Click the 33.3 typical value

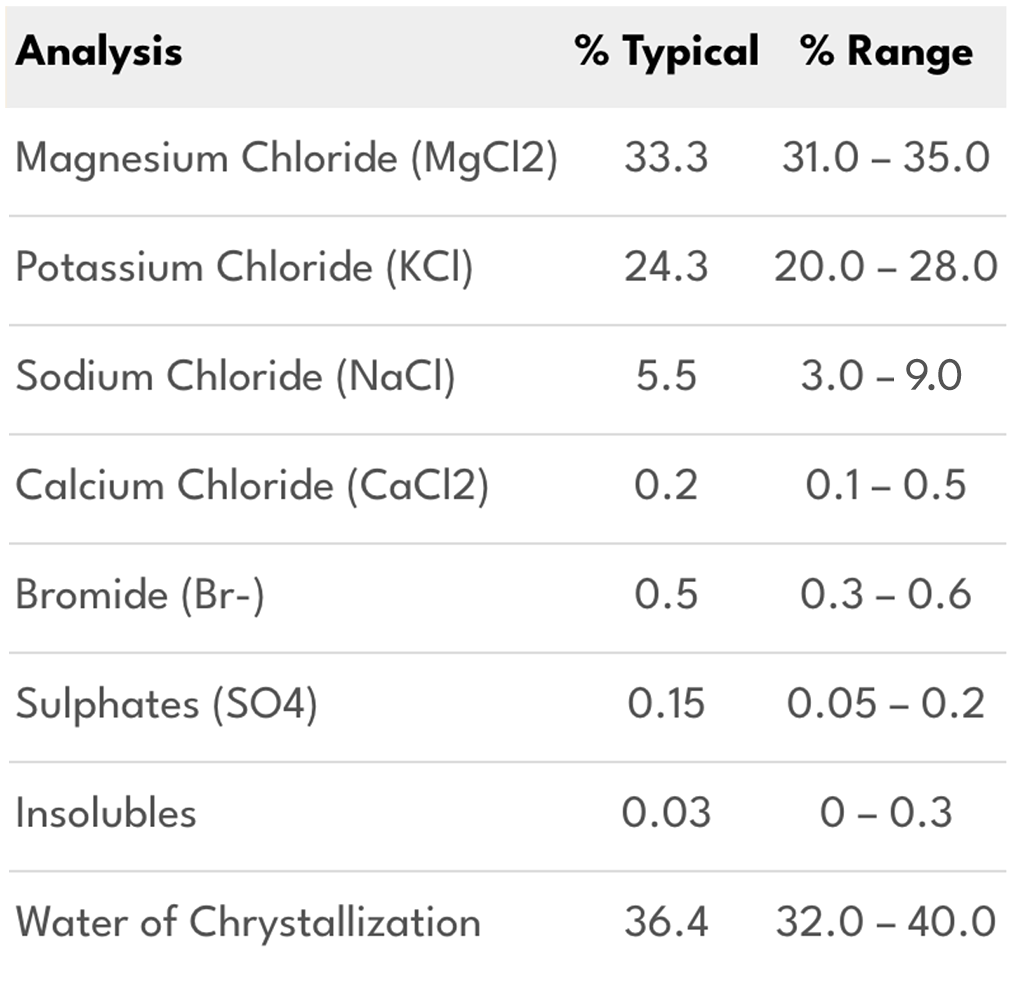(x=666, y=159)
